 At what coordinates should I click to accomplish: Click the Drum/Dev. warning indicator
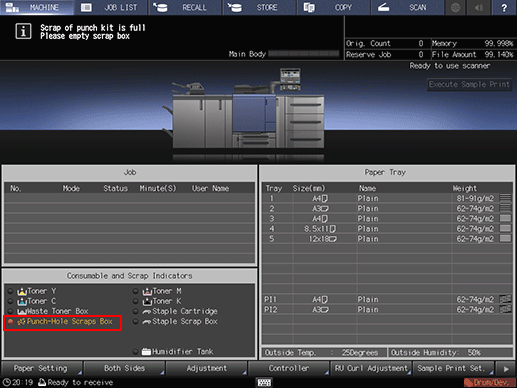point(489,382)
